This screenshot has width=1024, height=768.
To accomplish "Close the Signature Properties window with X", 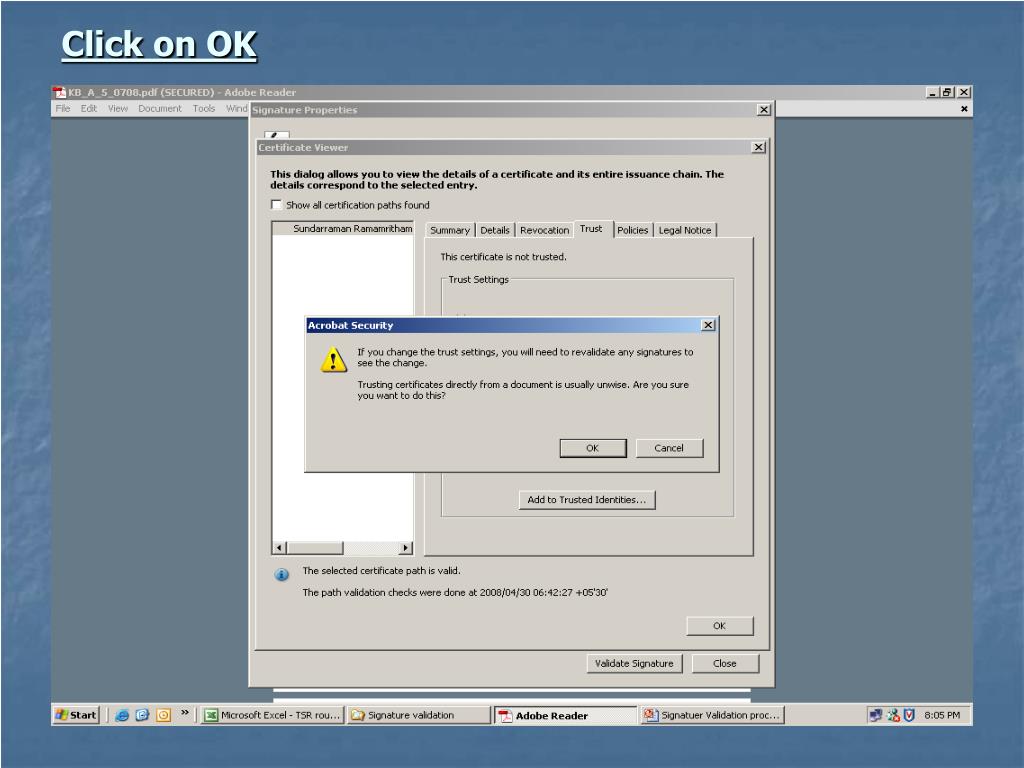I will 763,110.
